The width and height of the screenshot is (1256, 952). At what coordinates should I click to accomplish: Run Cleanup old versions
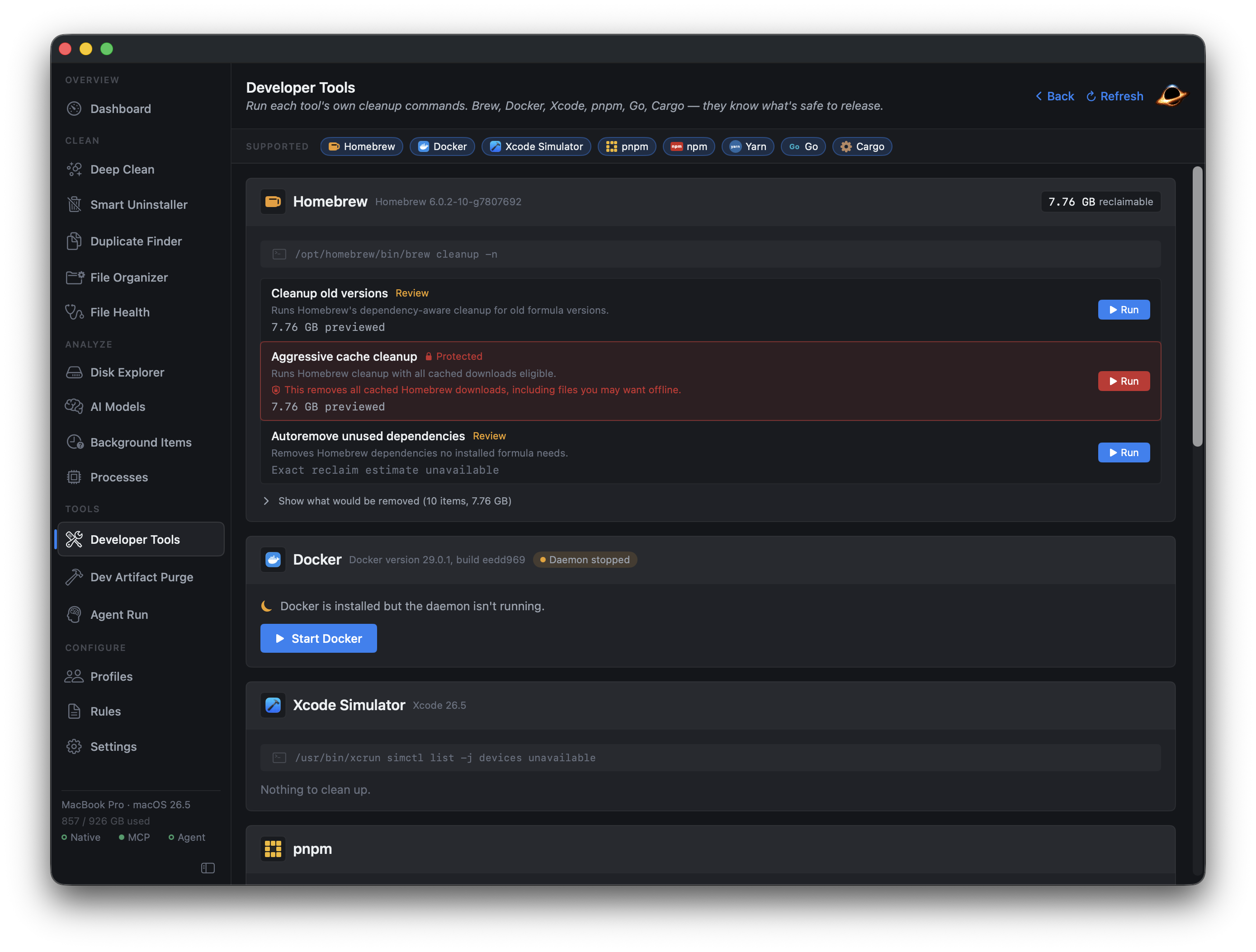pos(1124,310)
